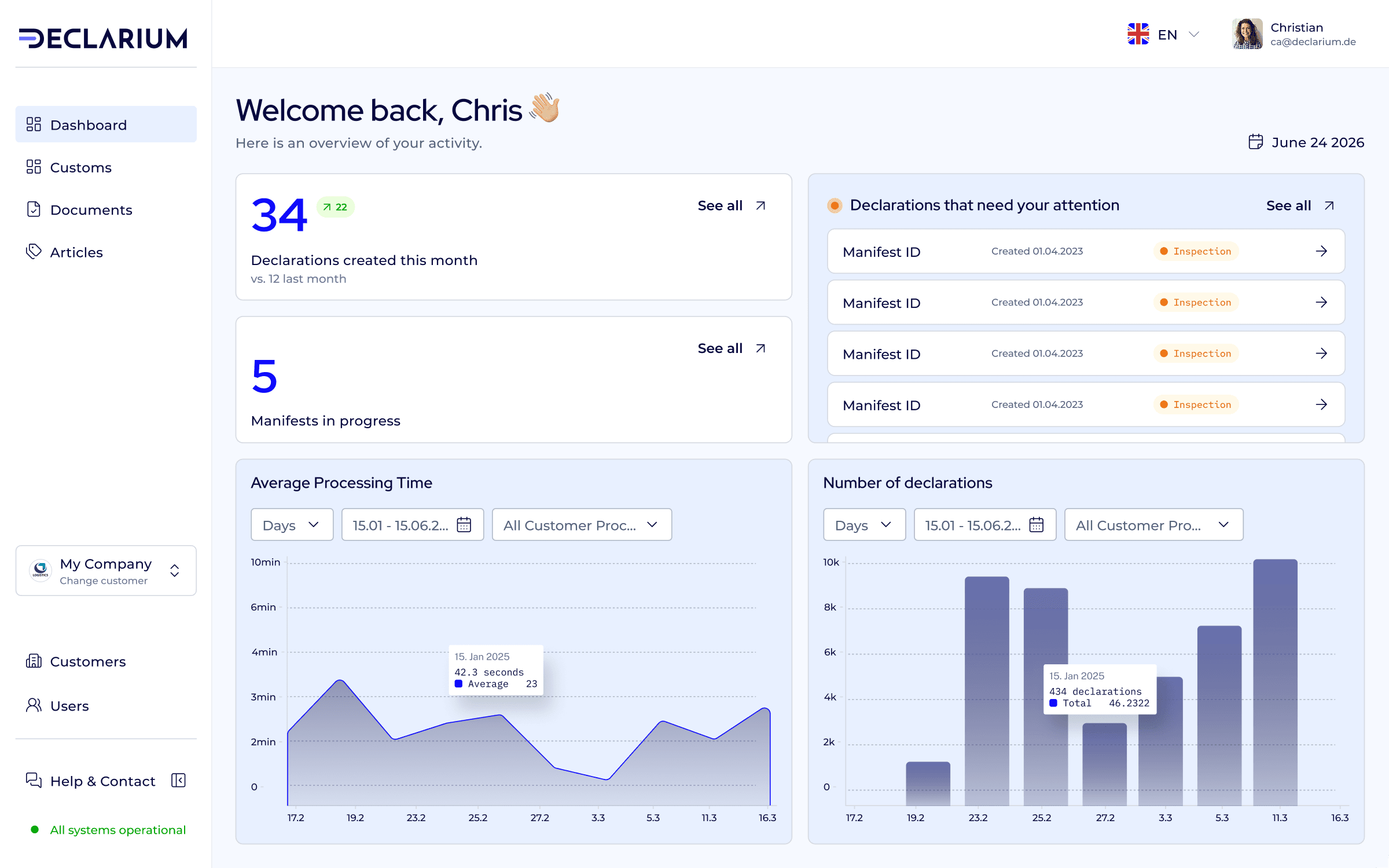Click Inspection tag in third manifest row

(x=1196, y=354)
